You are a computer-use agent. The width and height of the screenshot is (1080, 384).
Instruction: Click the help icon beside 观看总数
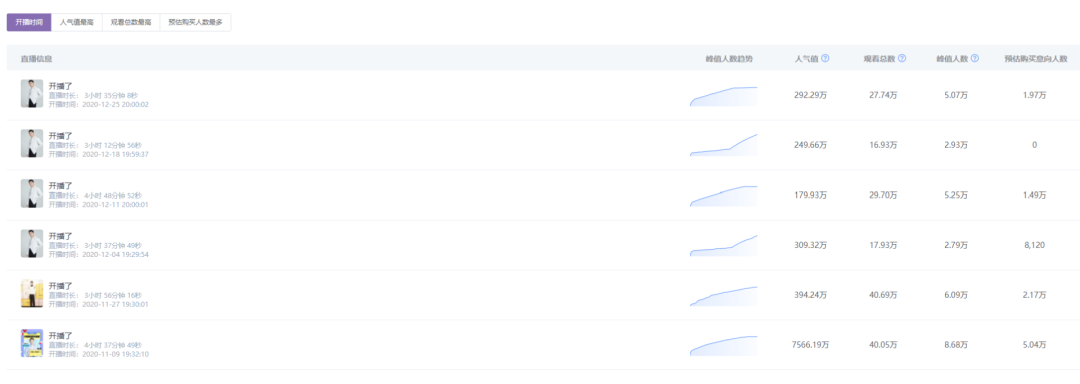pos(902,58)
